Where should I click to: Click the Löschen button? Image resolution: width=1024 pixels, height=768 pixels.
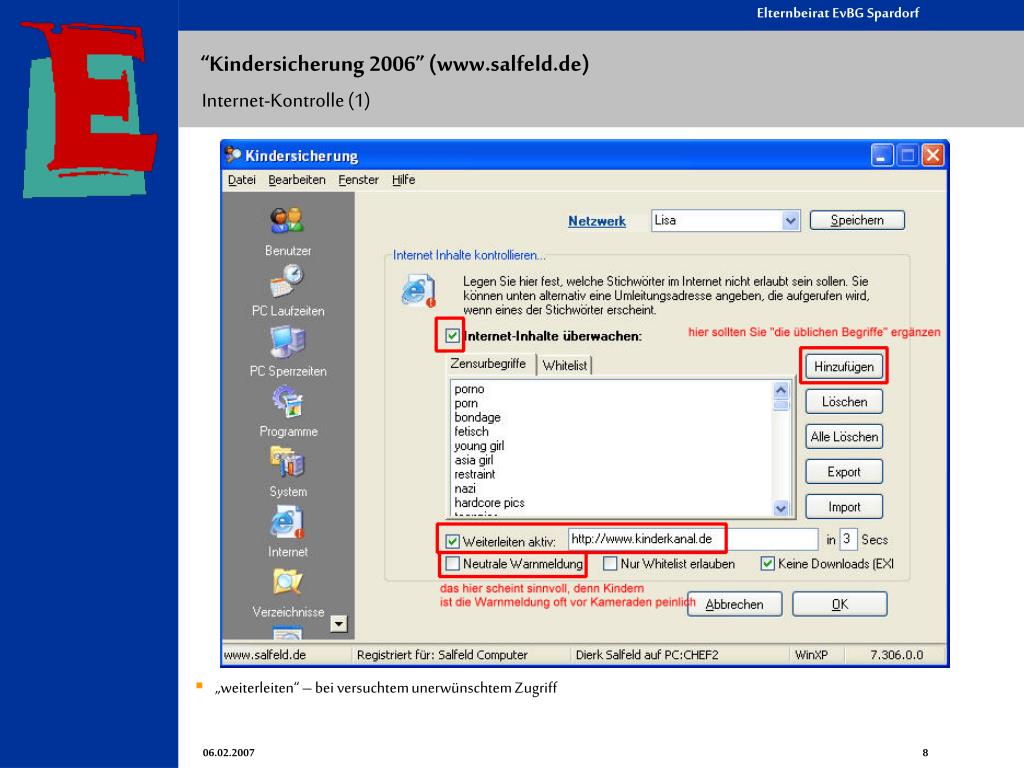(844, 402)
